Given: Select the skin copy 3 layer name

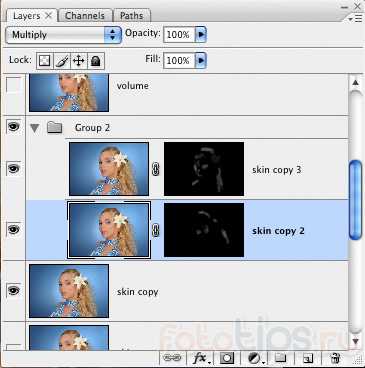Looking at the screenshot, I should point(277,170).
